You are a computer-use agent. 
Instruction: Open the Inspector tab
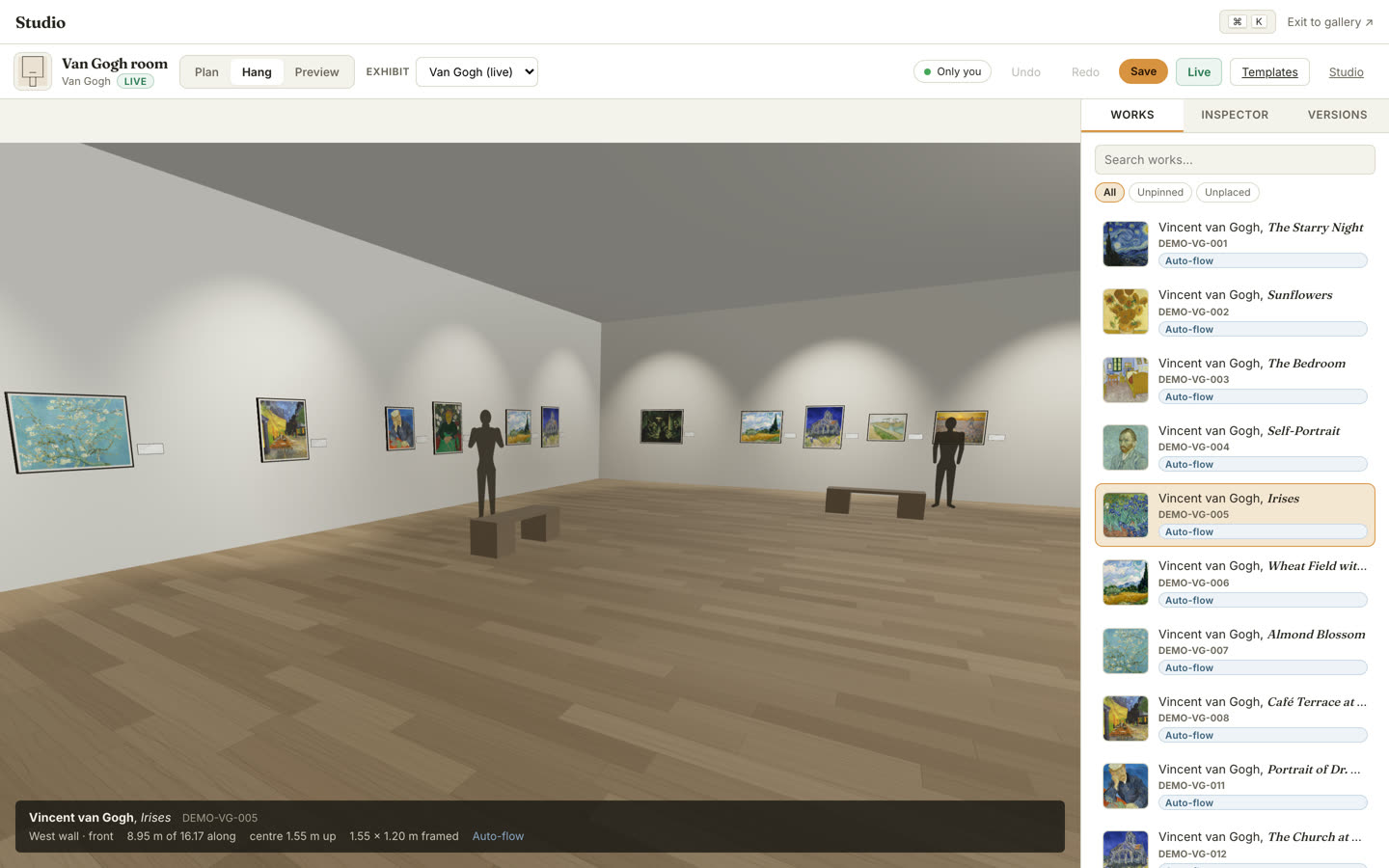coord(1235,115)
